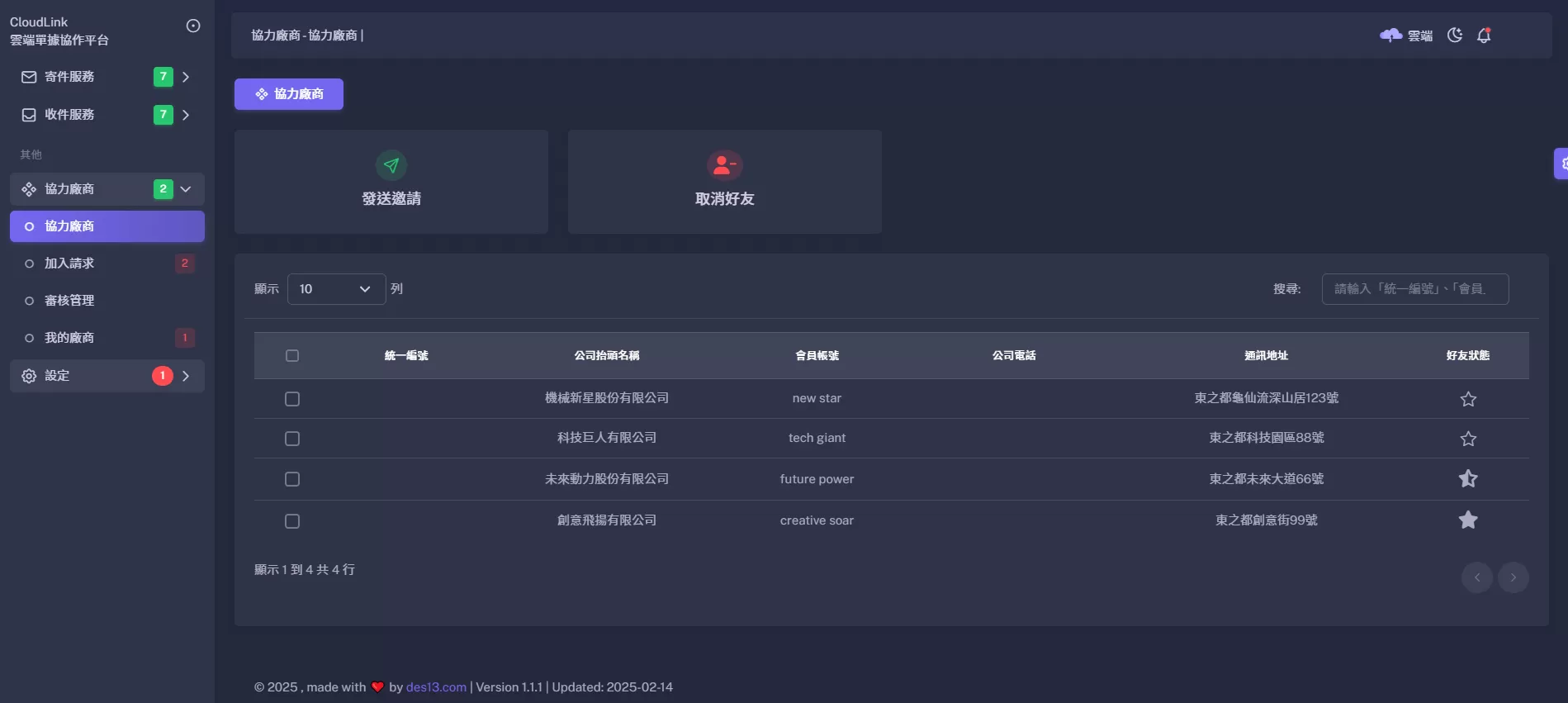Check the select-all header checkbox

pyautogui.click(x=292, y=356)
